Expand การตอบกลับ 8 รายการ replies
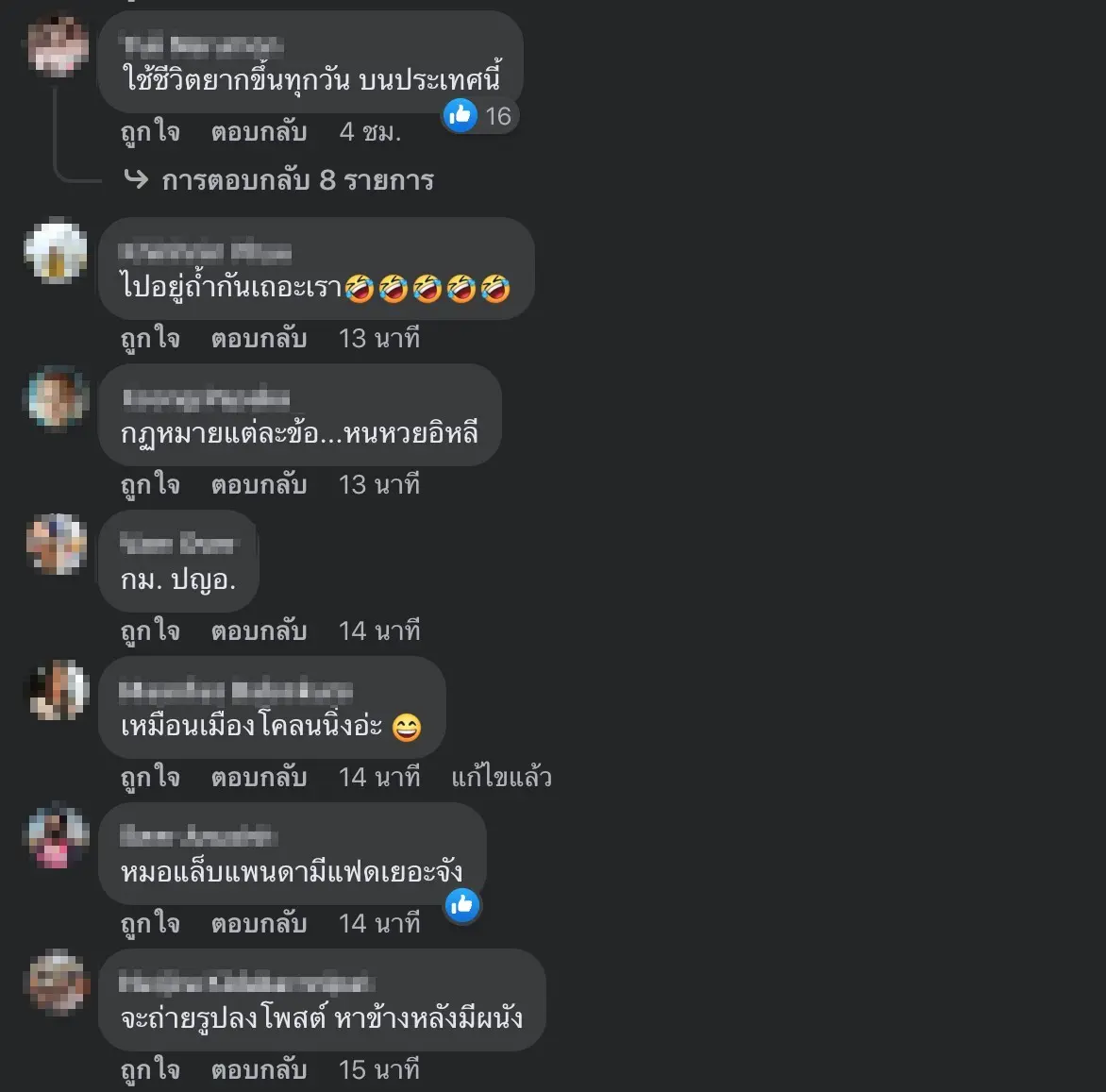Image resolution: width=1106 pixels, height=1092 pixels. click(x=297, y=180)
